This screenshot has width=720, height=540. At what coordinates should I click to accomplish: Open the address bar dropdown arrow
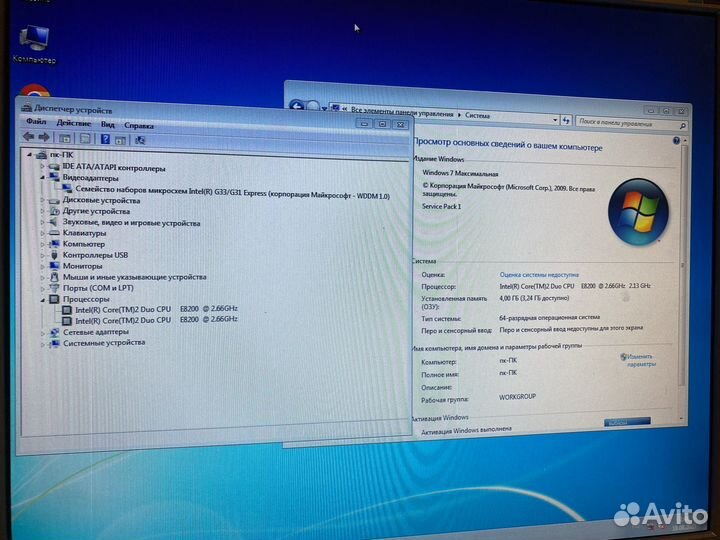[x=555, y=120]
